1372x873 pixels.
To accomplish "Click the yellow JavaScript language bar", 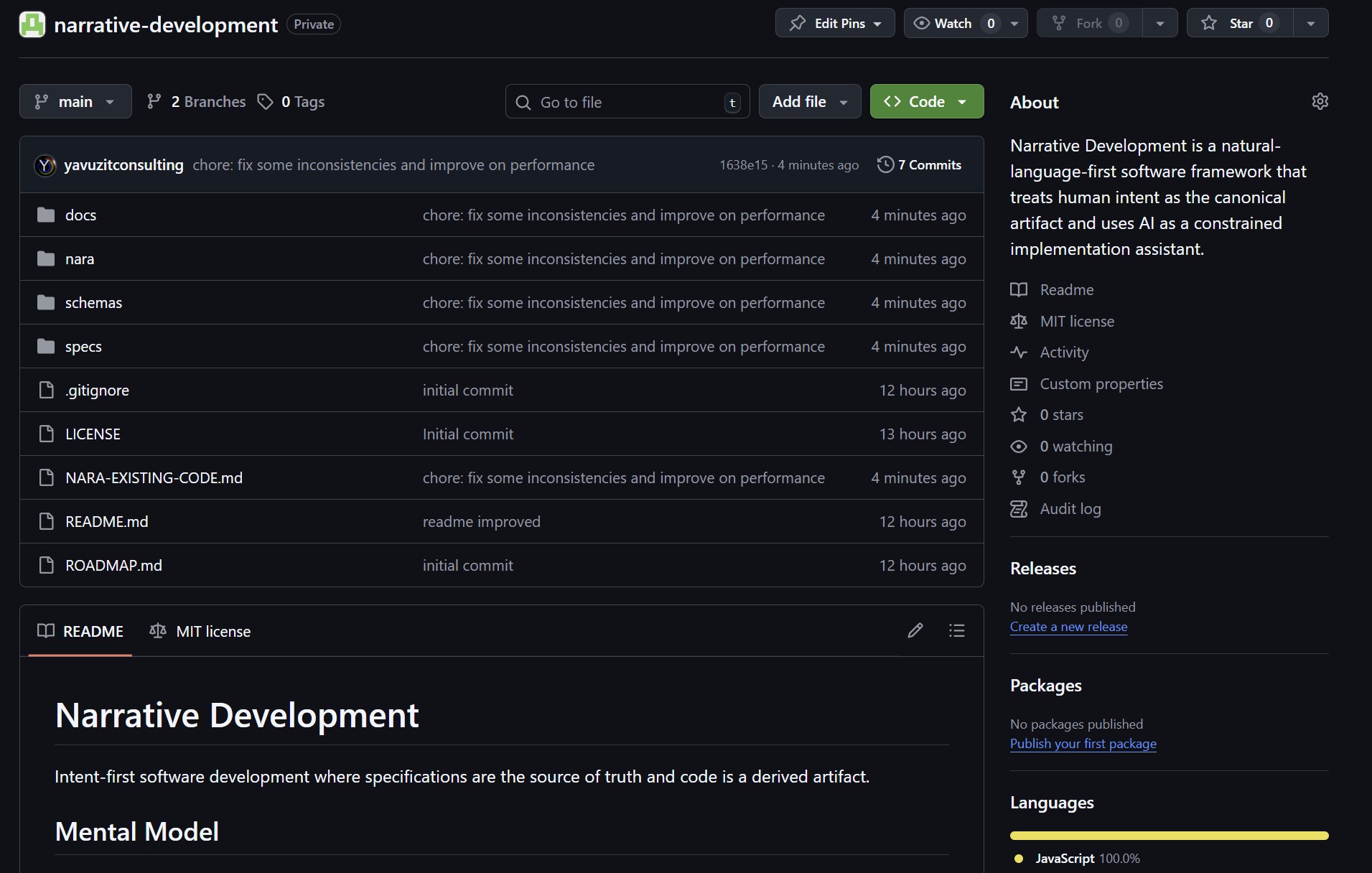I will pyautogui.click(x=1169, y=835).
